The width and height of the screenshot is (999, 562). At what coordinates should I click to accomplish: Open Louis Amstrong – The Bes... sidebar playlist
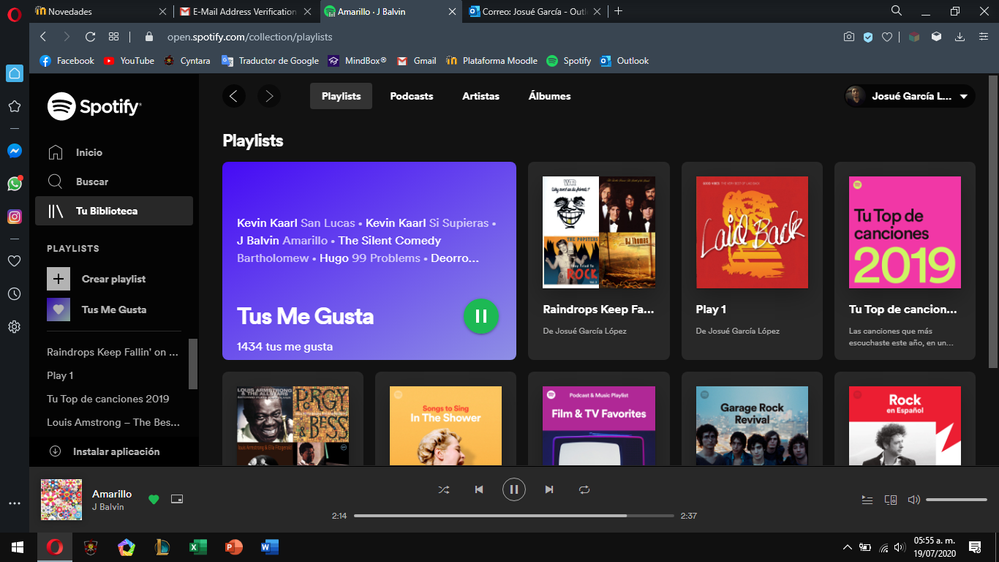coord(113,422)
